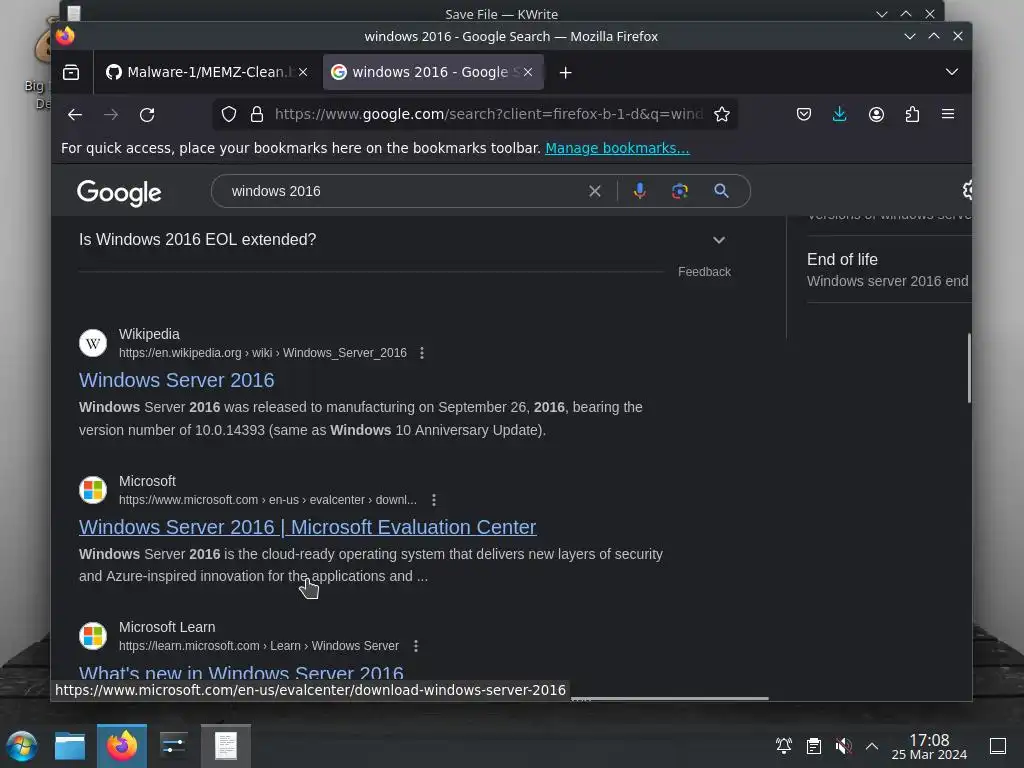Image resolution: width=1024 pixels, height=768 pixels.
Task: Open the extensions puzzle icon
Action: pyautogui.click(x=912, y=114)
